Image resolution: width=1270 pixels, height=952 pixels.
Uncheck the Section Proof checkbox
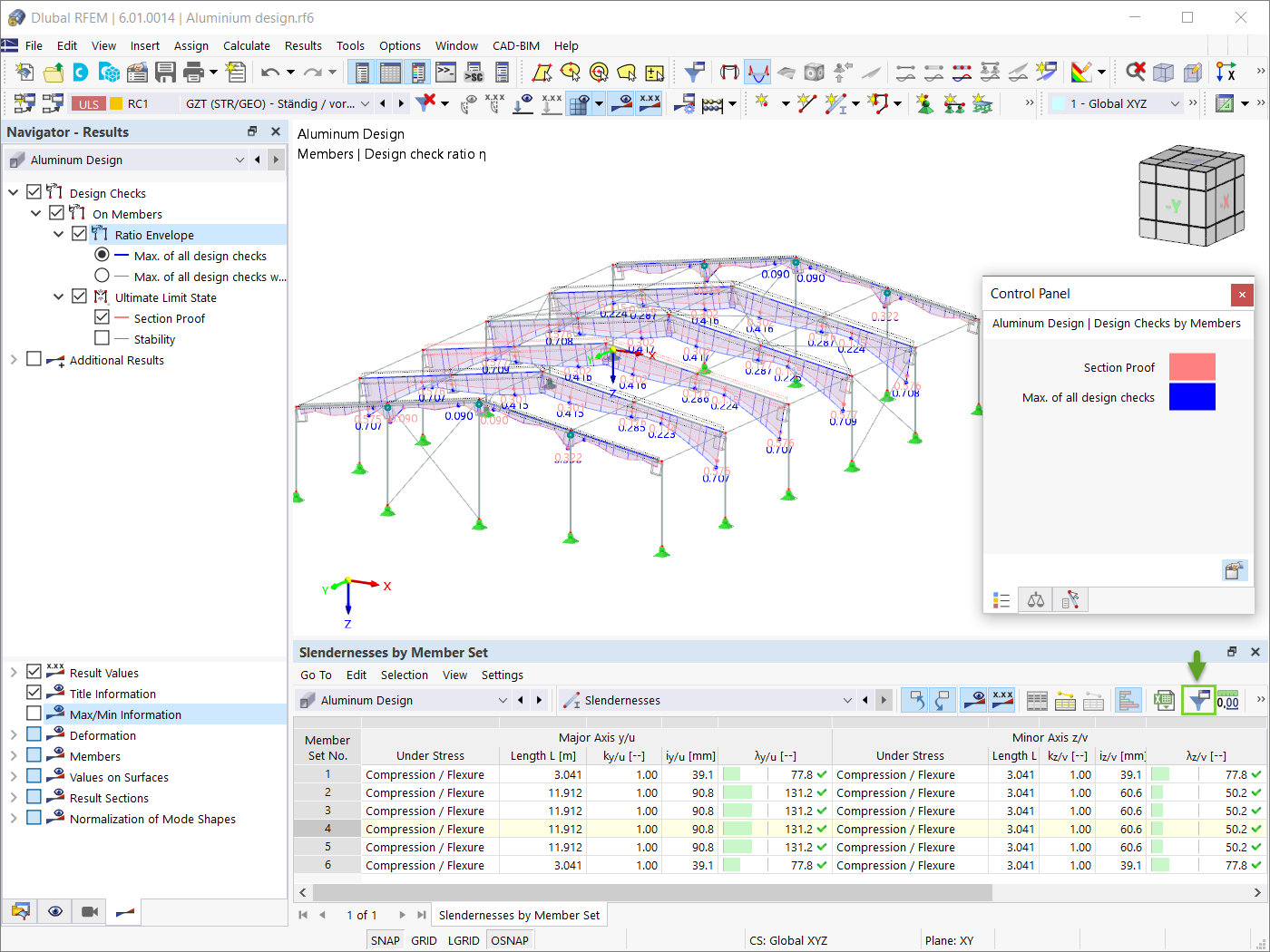coord(102,317)
